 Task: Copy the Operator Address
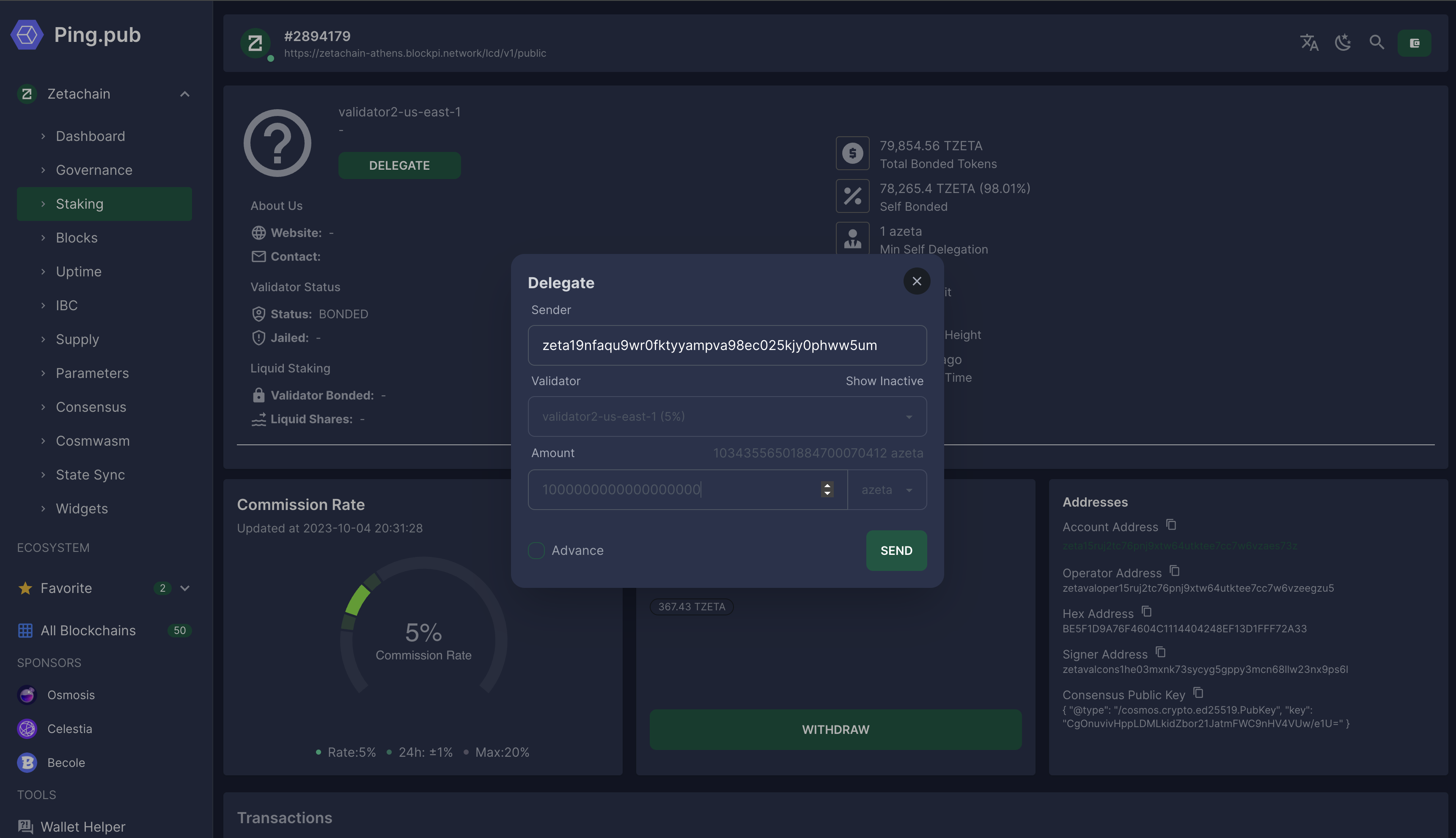[1174, 571]
